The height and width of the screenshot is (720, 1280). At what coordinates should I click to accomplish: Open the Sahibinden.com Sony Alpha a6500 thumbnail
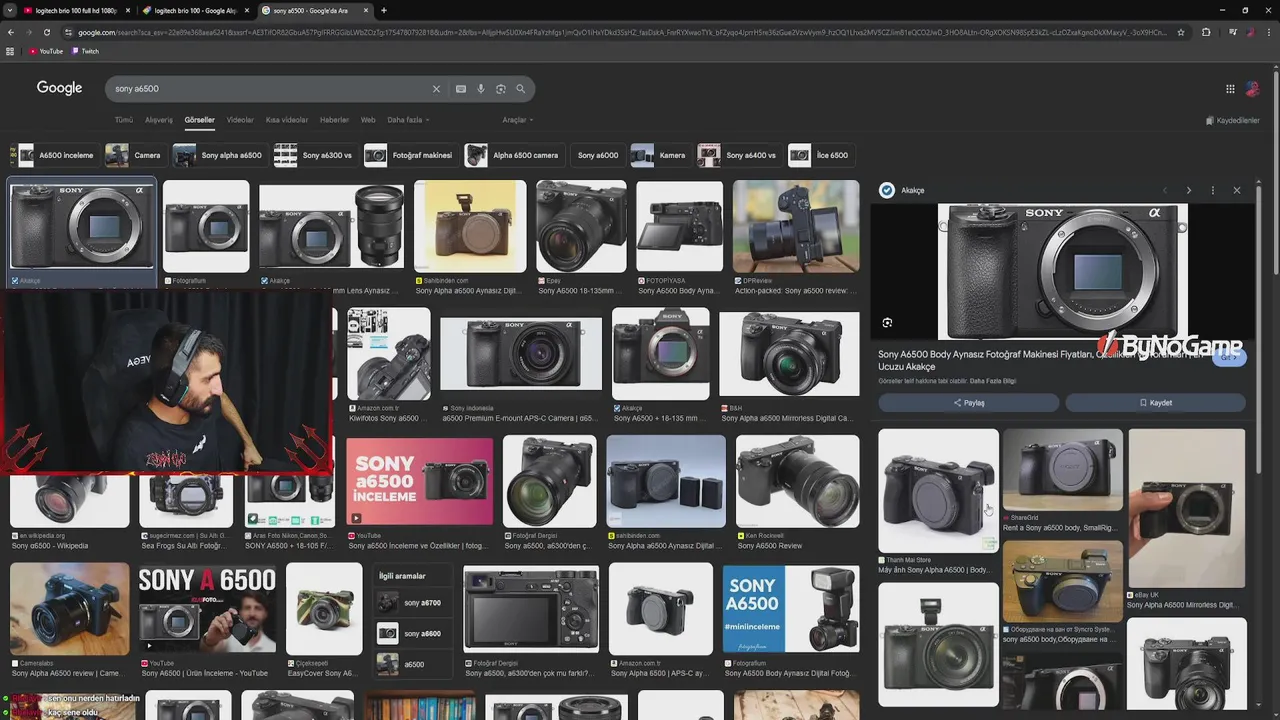coord(470,226)
